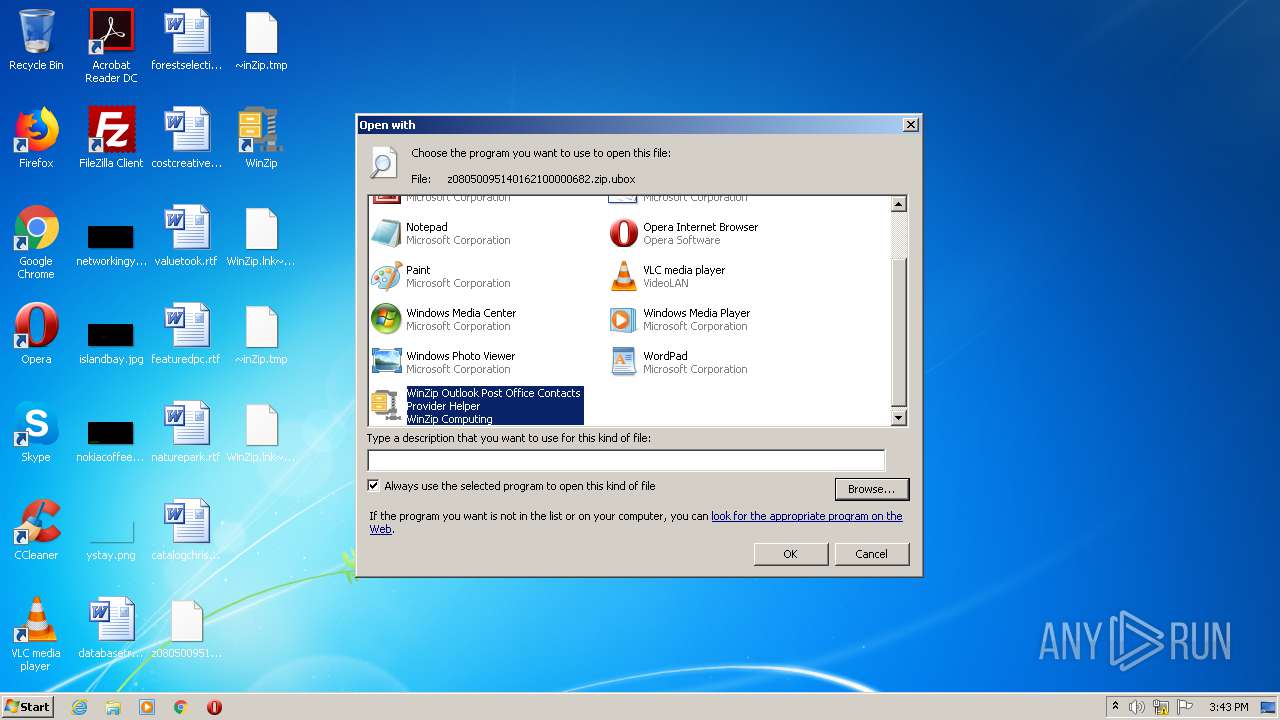
Task: Select WordPad in the program list
Action: [678, 362]
